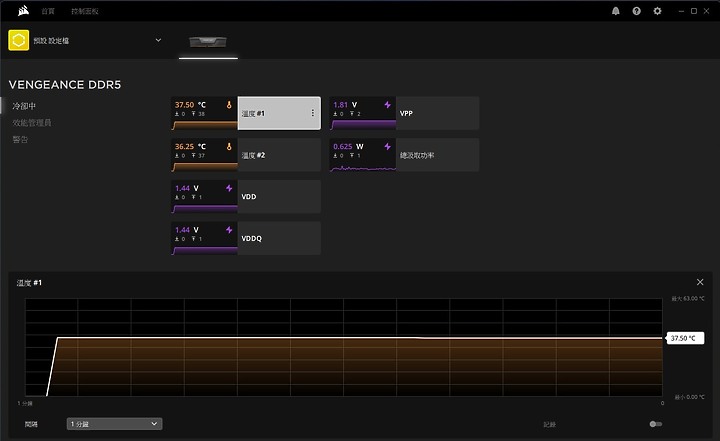Click the 0.625 W reading
The image size is (720, 441).
tap(348, 147)
